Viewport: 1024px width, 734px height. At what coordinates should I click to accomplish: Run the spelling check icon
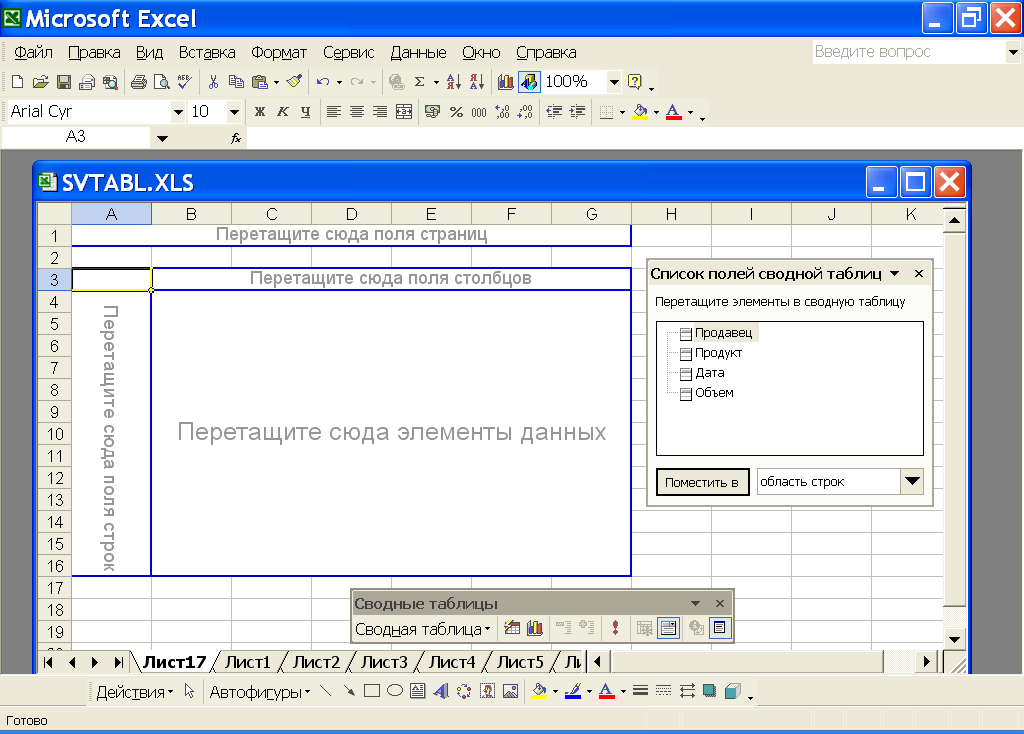185,82
